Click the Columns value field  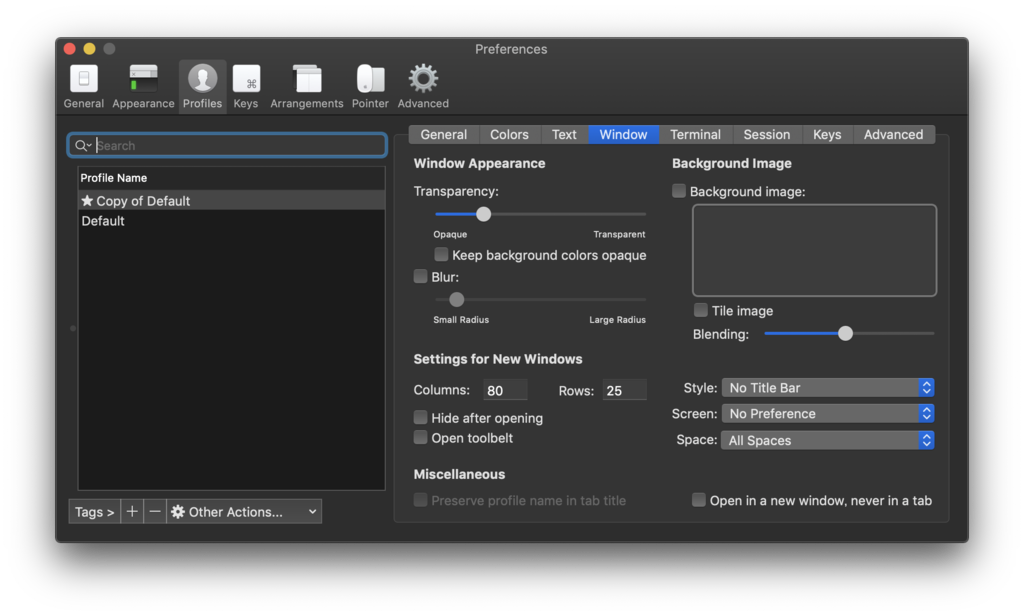point(505,390)
